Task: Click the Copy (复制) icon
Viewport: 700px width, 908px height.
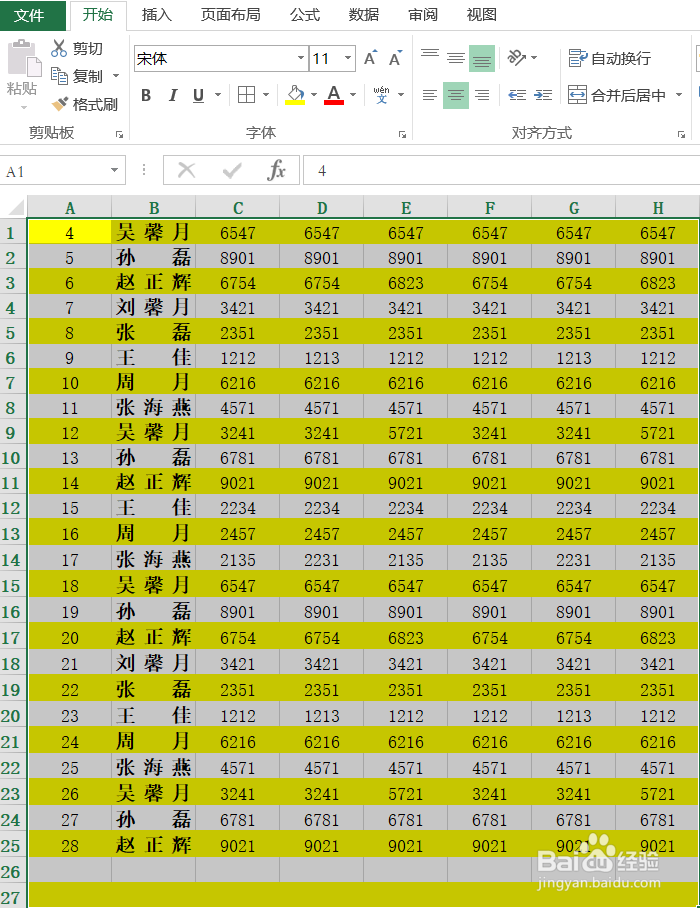Action: (59, 75)
